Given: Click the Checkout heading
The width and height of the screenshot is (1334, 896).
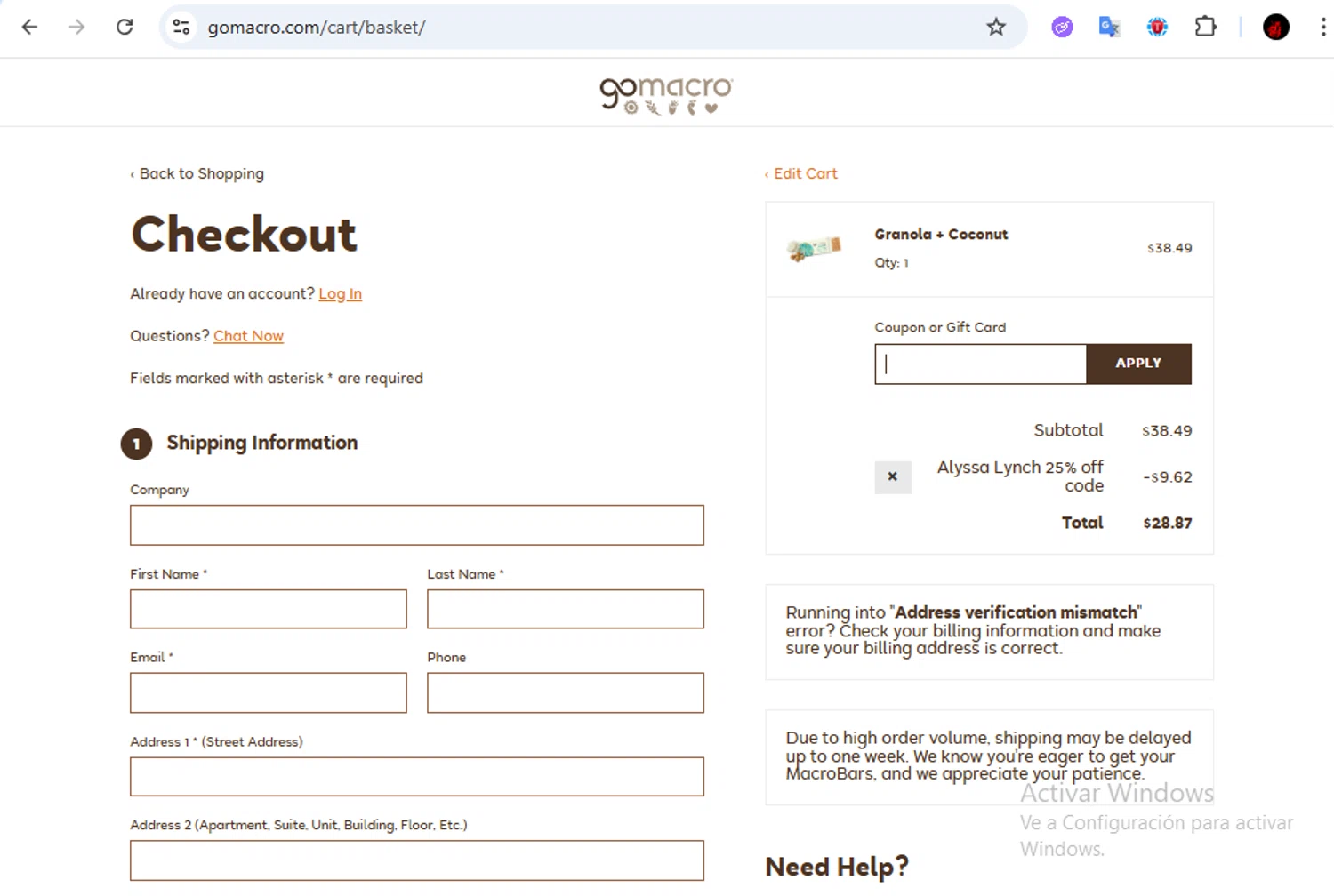Looking at the screenshot, I should tap(244, 235).
